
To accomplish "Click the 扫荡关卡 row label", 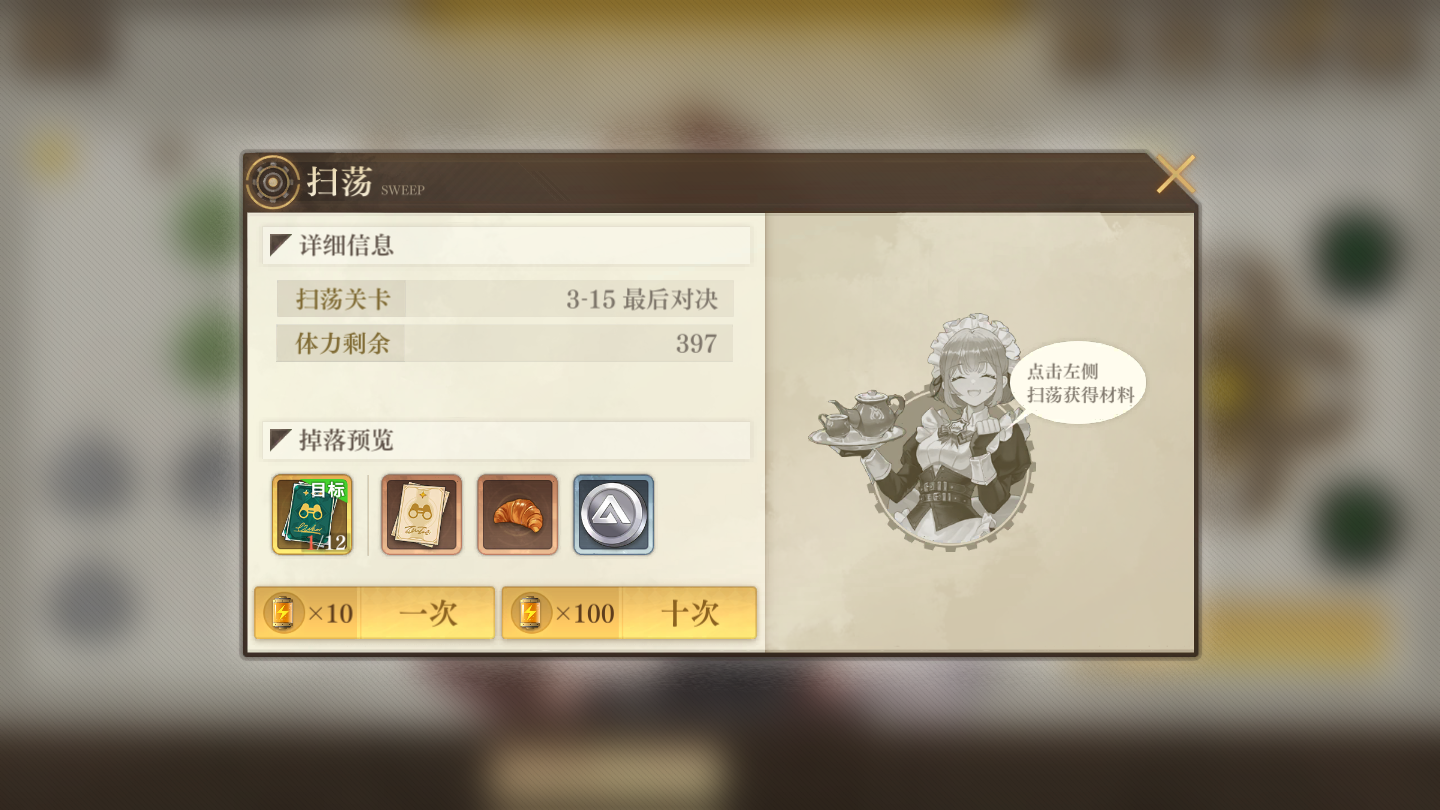I will (x=342, y=299).
